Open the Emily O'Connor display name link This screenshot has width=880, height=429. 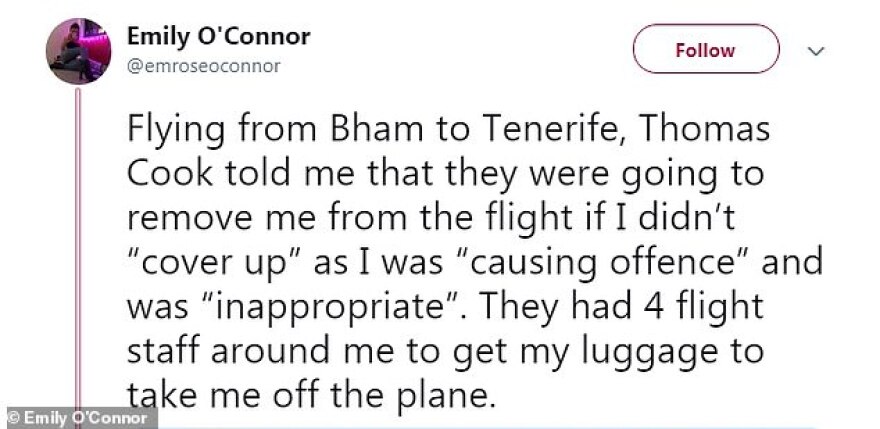click(218, 36)
